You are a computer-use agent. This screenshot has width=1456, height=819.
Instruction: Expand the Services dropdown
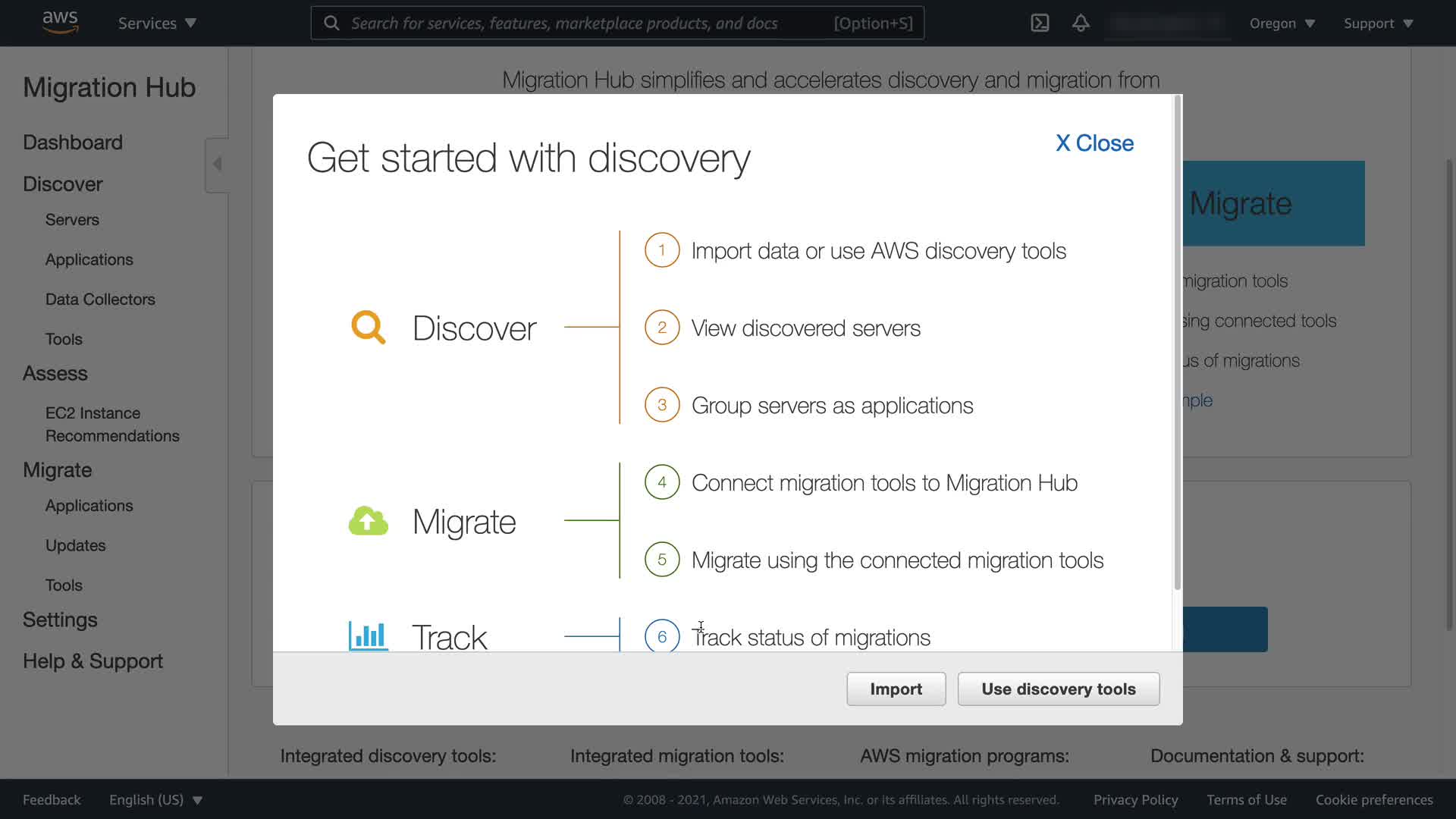click(157, 23)
